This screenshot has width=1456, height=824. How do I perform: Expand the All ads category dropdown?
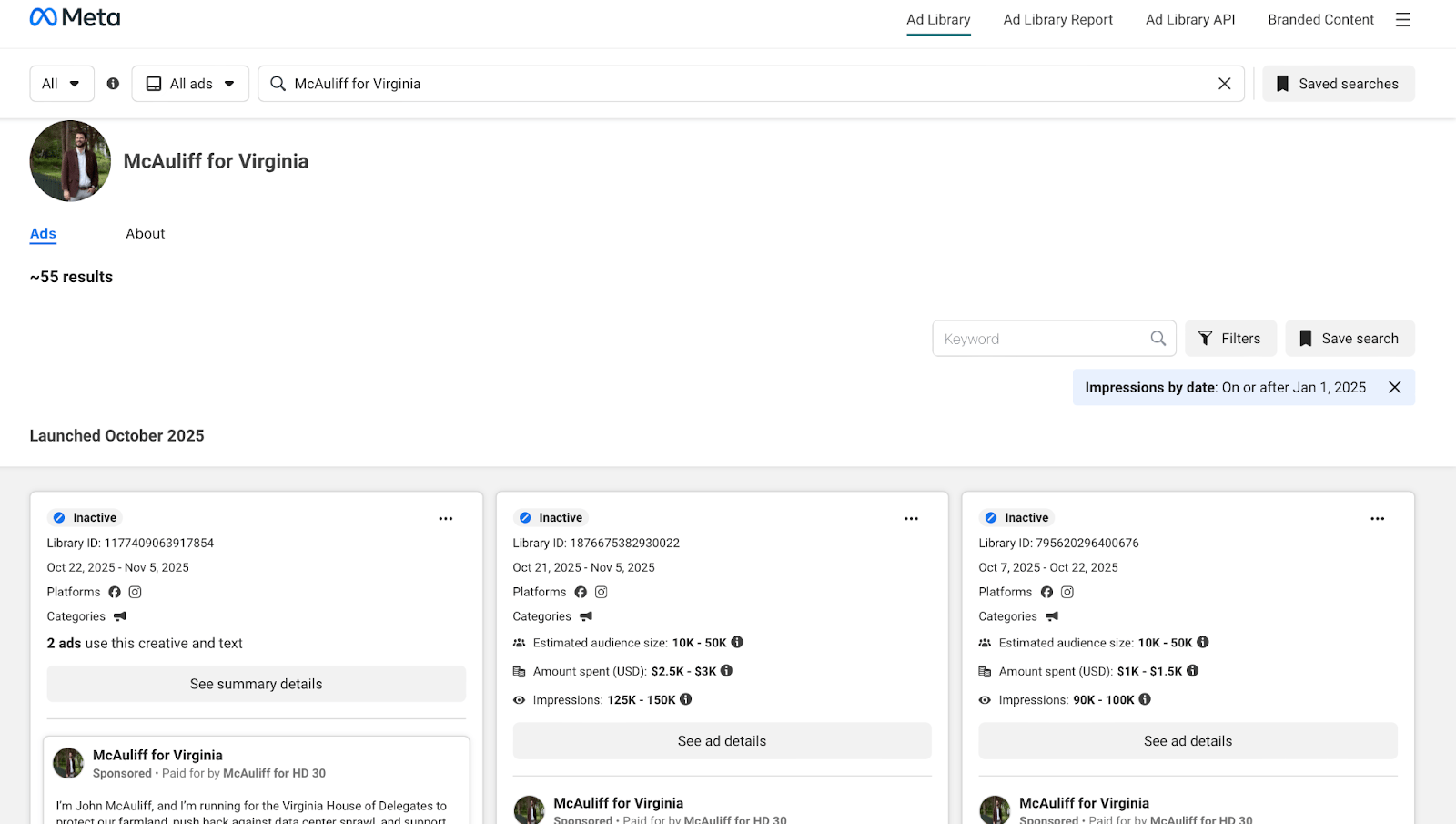(190, 84)
